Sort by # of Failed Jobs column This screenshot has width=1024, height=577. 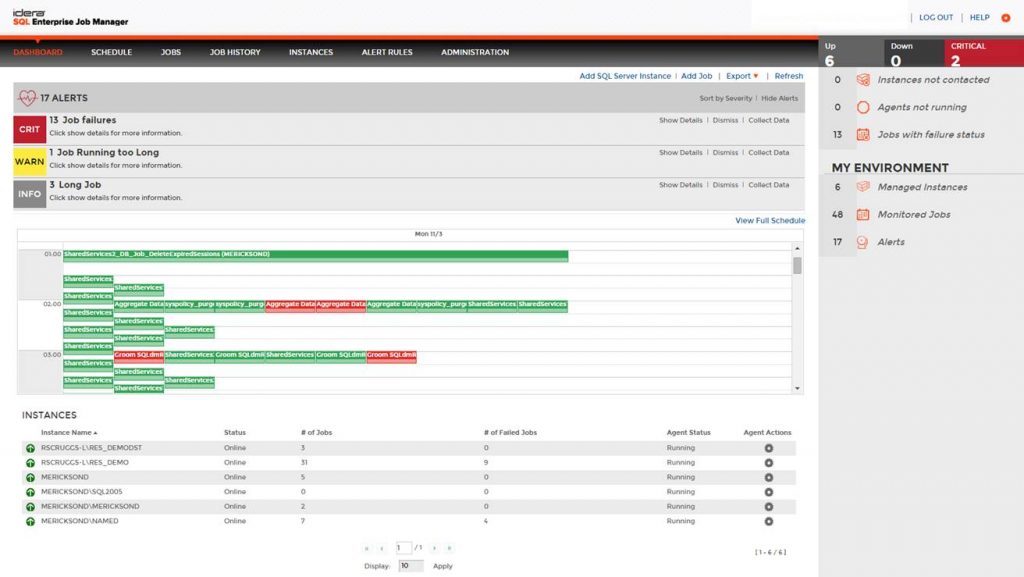[x=510, y=432]
